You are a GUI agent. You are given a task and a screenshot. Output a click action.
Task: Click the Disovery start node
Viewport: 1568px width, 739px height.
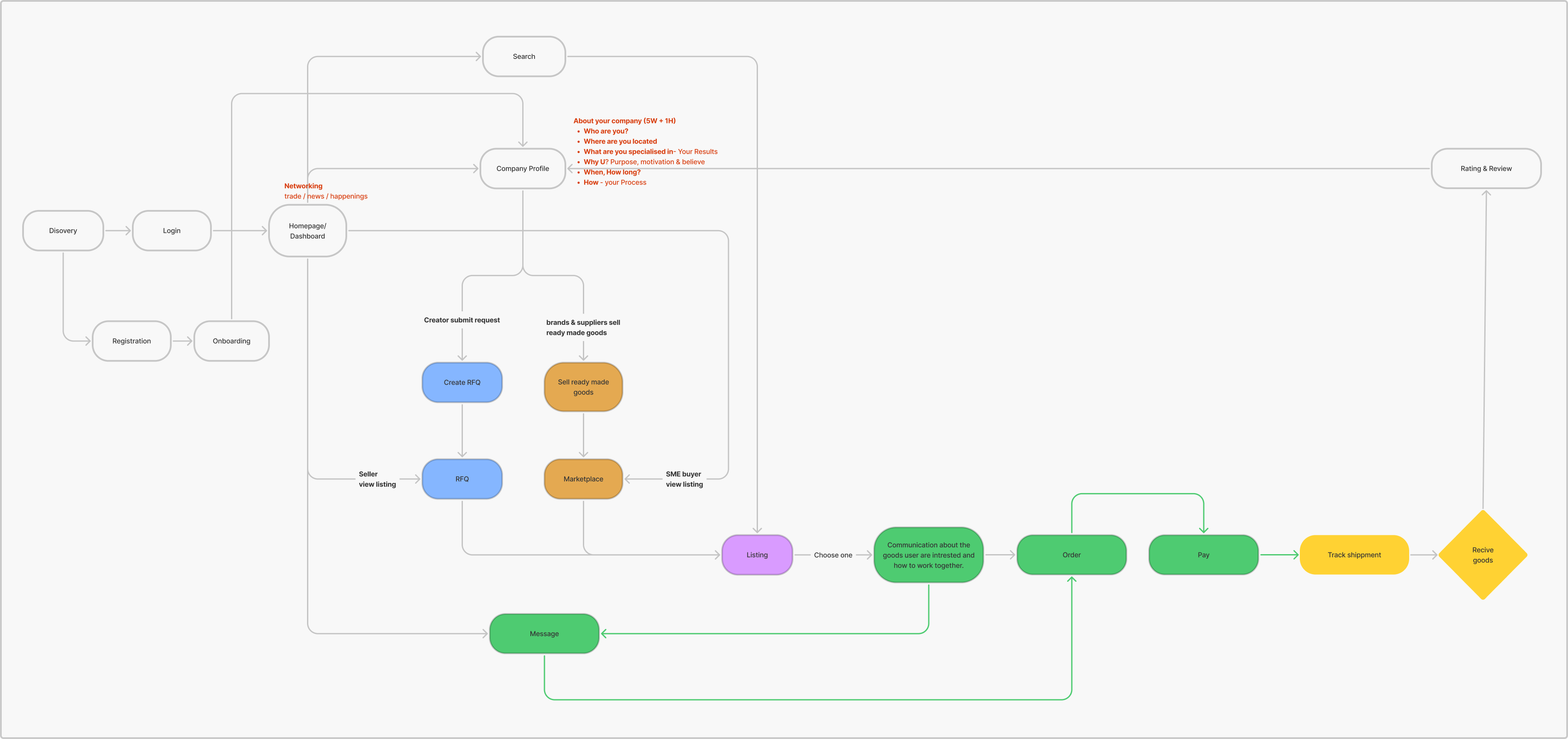[63, 231]
